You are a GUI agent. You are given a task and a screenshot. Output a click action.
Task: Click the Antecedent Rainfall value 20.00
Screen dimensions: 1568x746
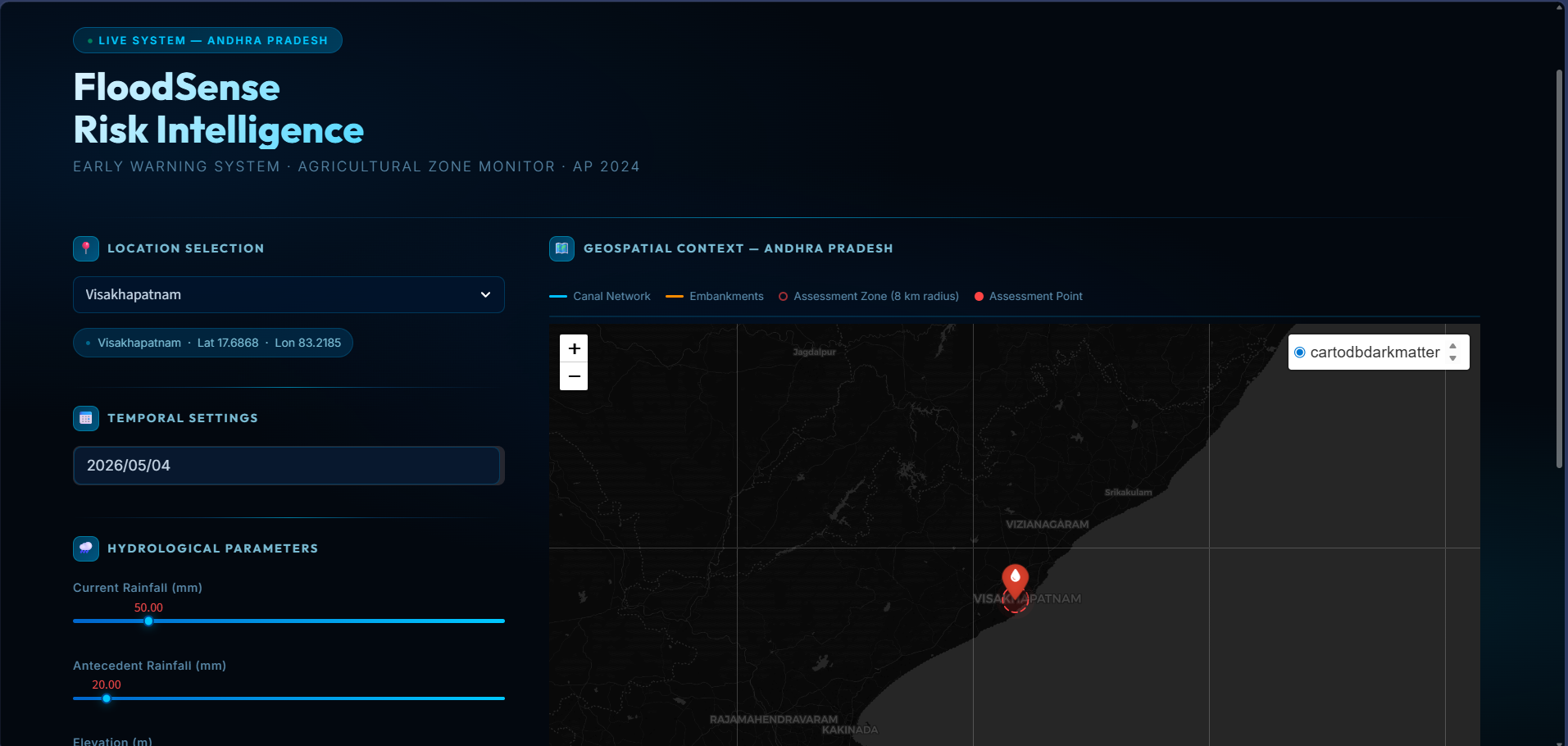click(107, 685)
